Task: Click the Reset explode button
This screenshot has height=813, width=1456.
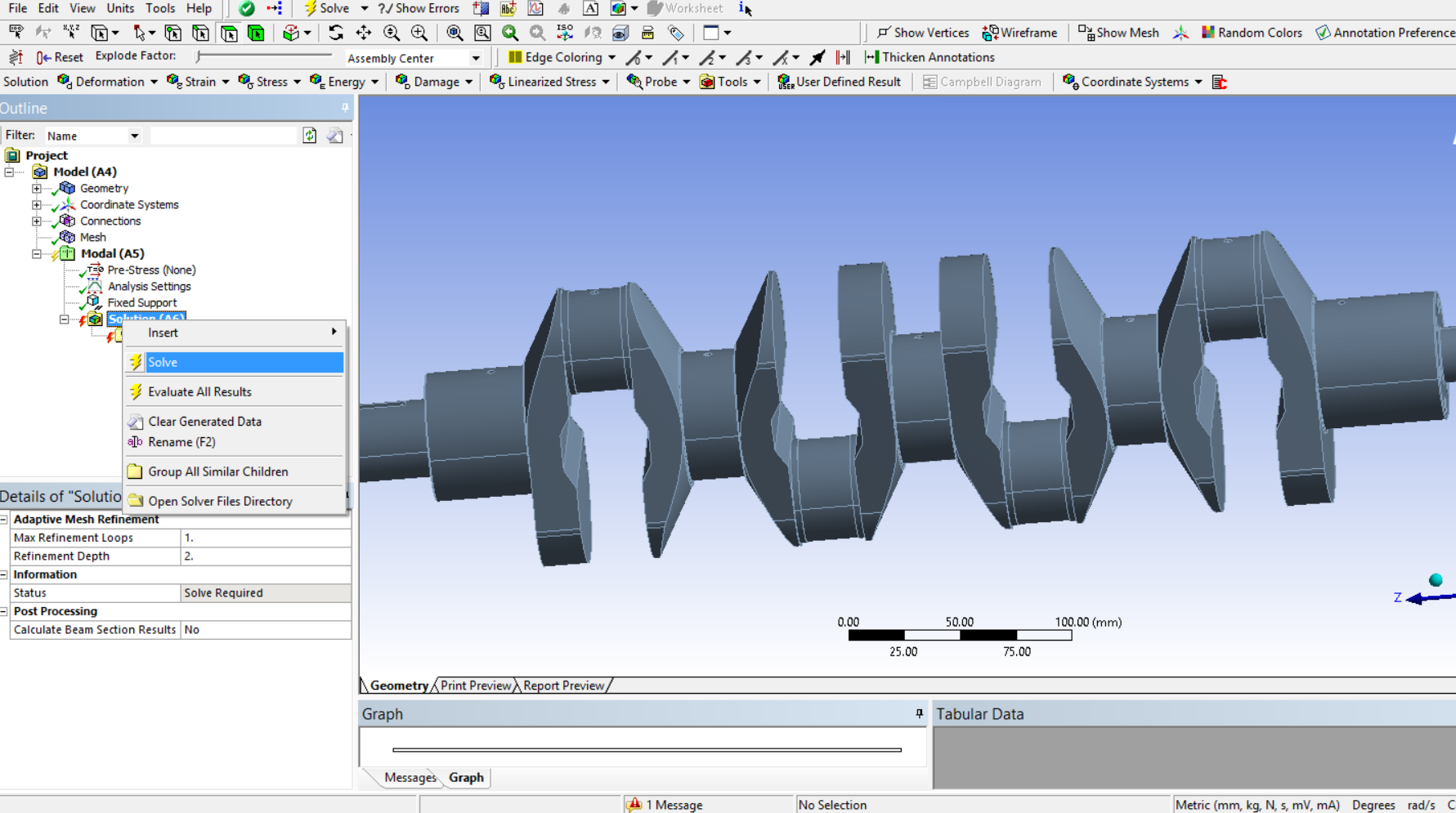Action: pyautogui.click(x=60, y=57)
